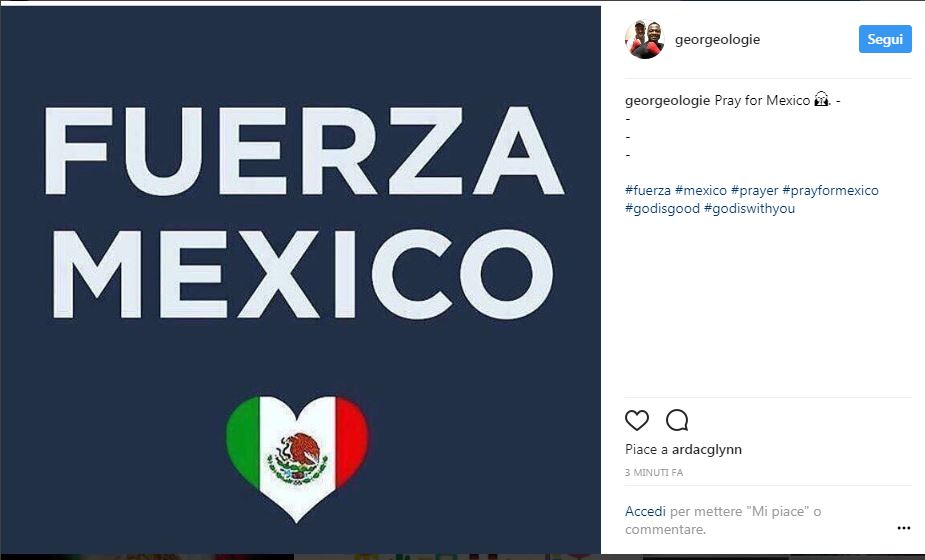The image size is (925, 560).
Task: Open comments with speech bubble icon
Action: pyautogui.click(x=677, y=420)
